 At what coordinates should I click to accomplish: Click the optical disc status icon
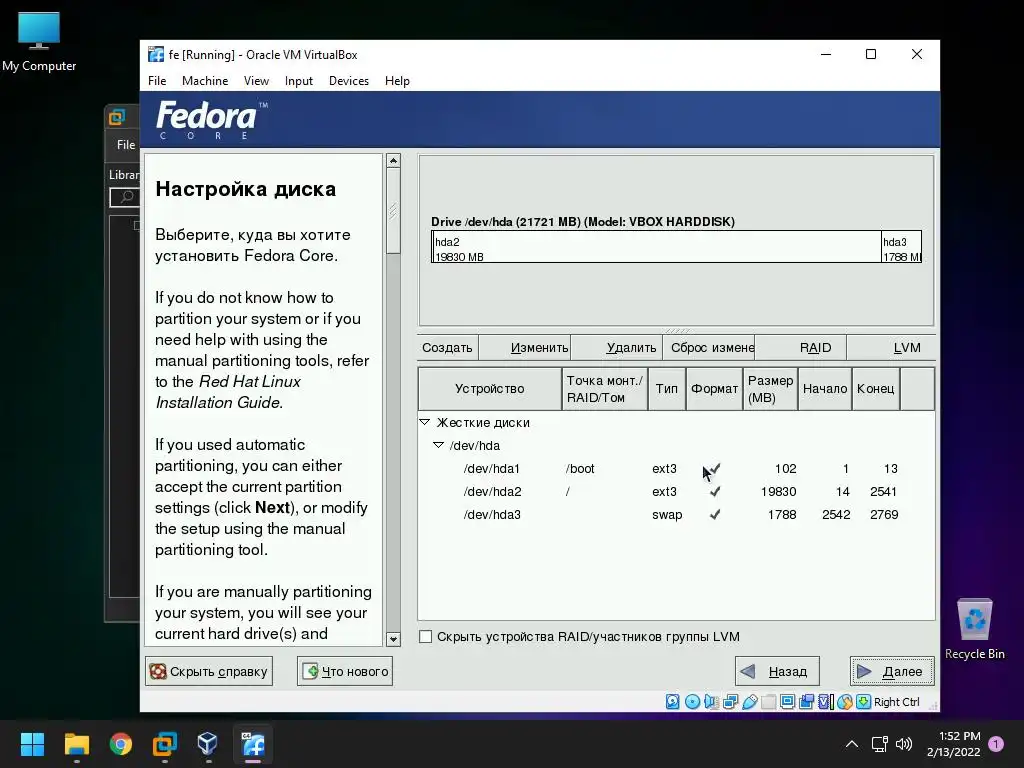(692, 701)
